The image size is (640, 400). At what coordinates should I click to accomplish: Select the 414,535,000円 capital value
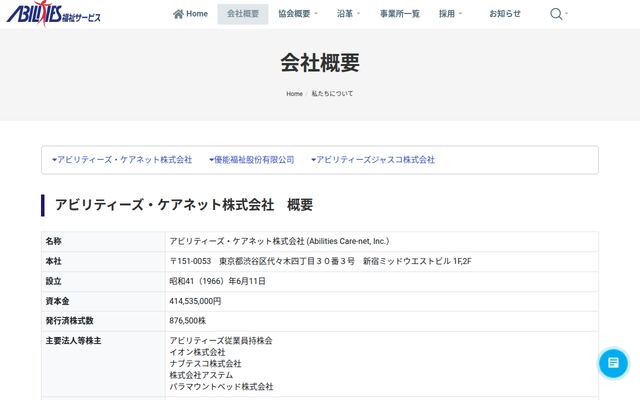coord(195,301)
